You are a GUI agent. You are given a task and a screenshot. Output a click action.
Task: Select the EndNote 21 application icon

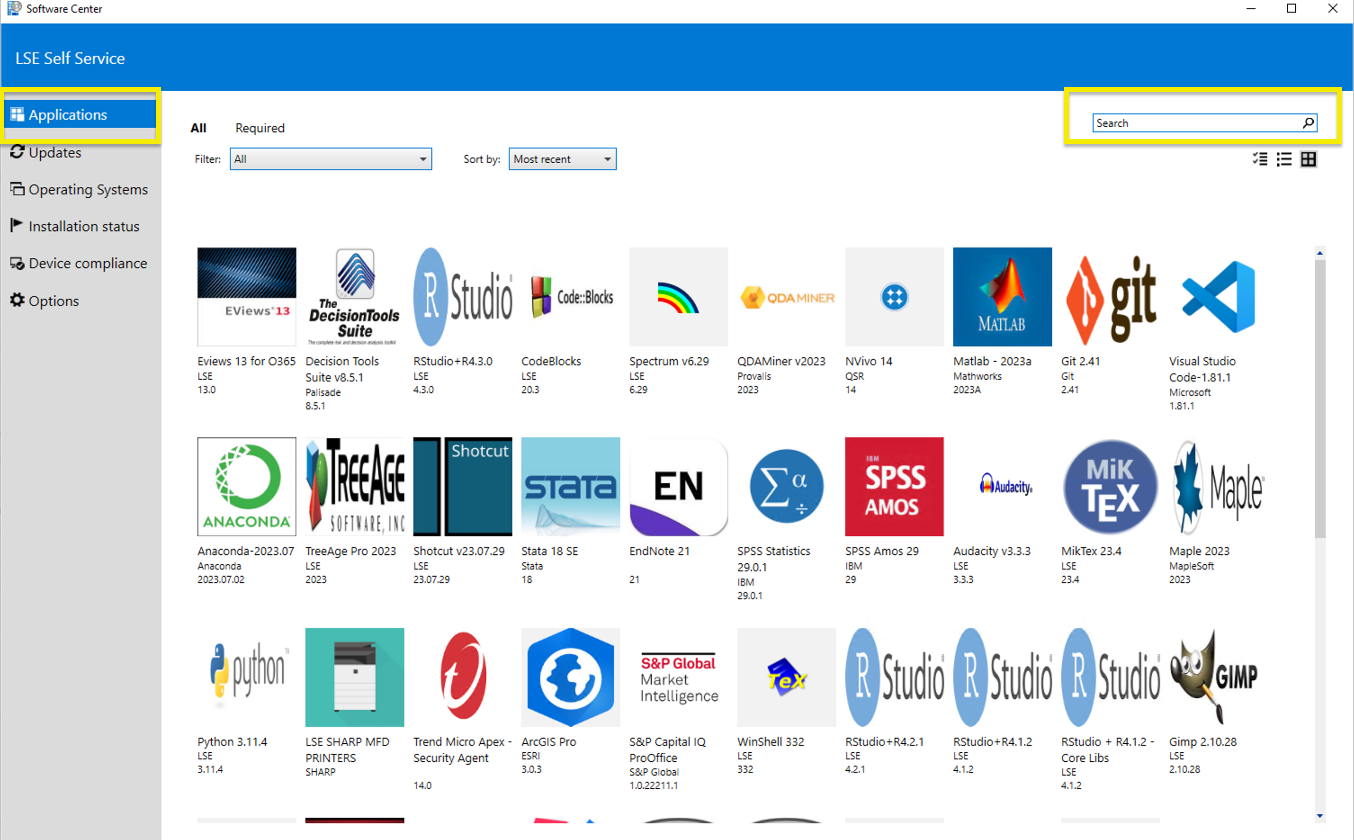pos(678,486)
